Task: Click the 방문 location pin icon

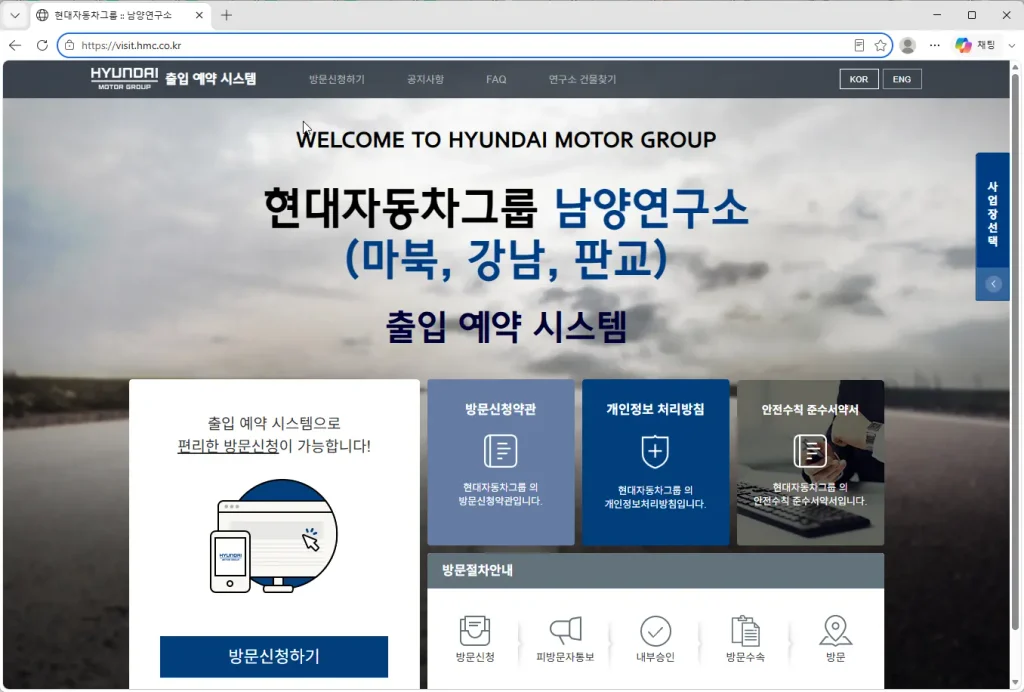Action: click(x=835, y=631)
